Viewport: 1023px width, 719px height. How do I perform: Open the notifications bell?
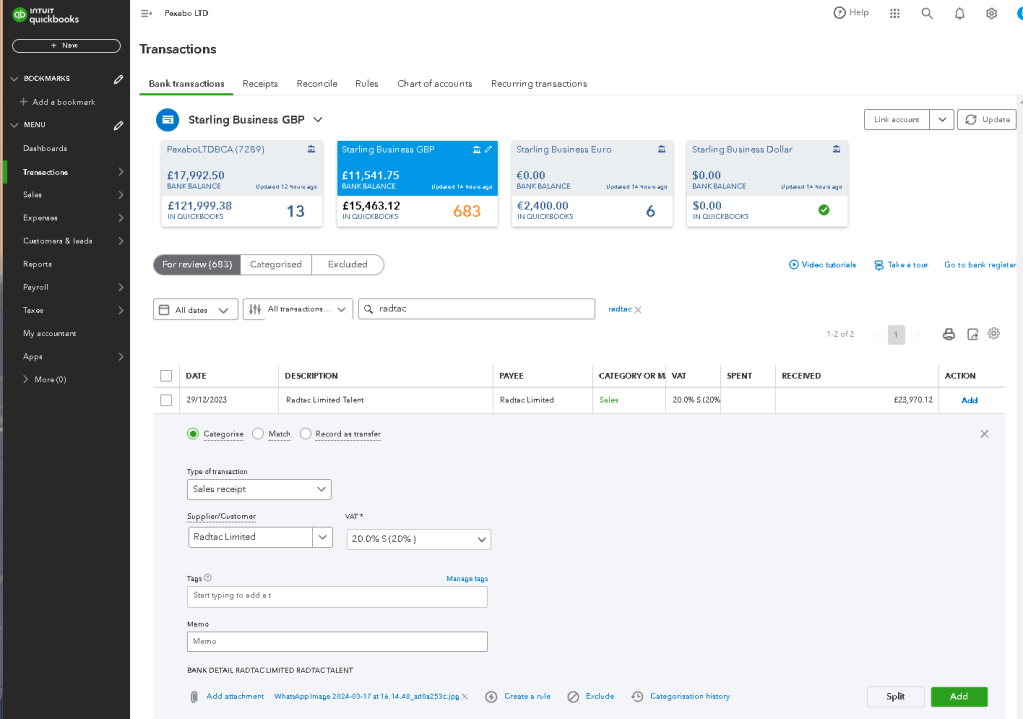tap(959, 13)
